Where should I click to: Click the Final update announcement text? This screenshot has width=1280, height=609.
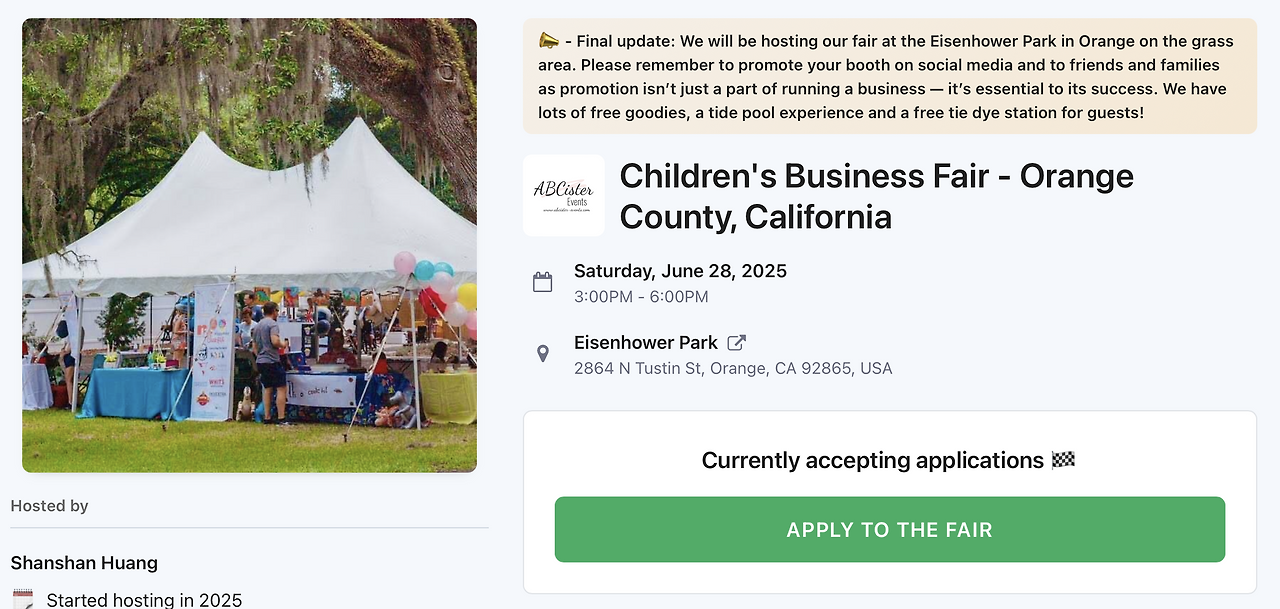(x=890, y=77)
